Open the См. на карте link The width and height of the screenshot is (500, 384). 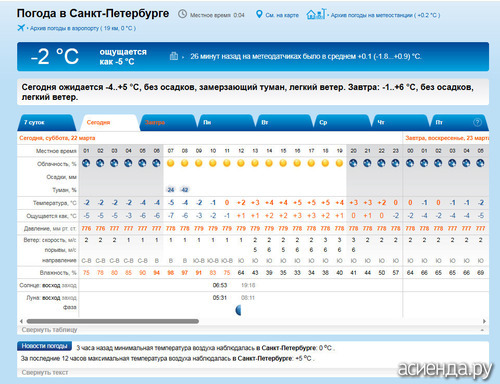pyautogui.click(x=282, y=15)
